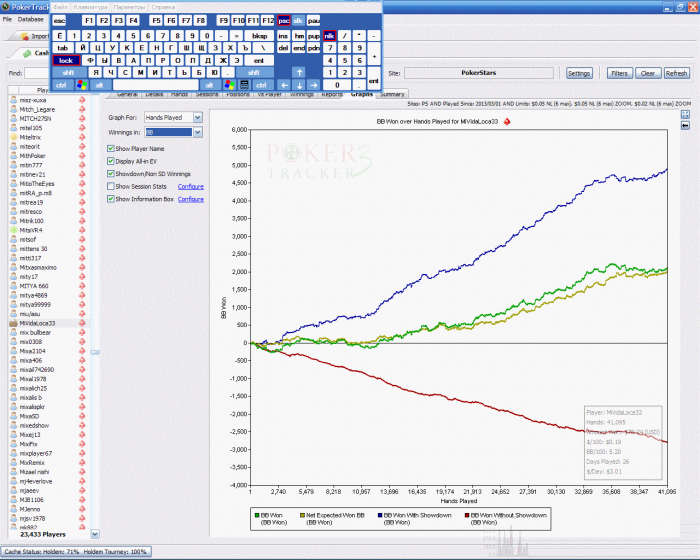Select the Cash tab
This screenshot has width=700, height=560.
[x=36, y=53]
